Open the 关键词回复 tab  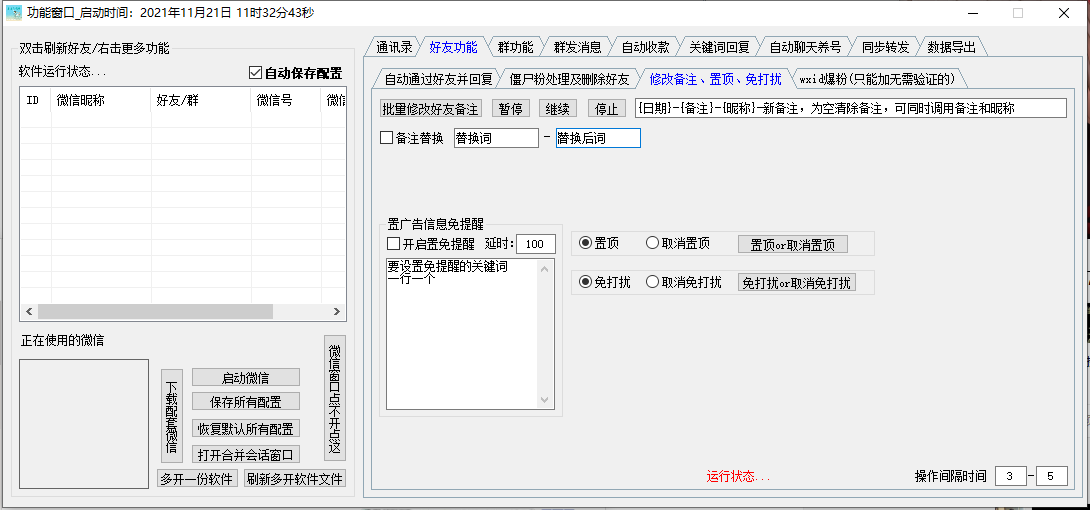(x=719, y=47)
